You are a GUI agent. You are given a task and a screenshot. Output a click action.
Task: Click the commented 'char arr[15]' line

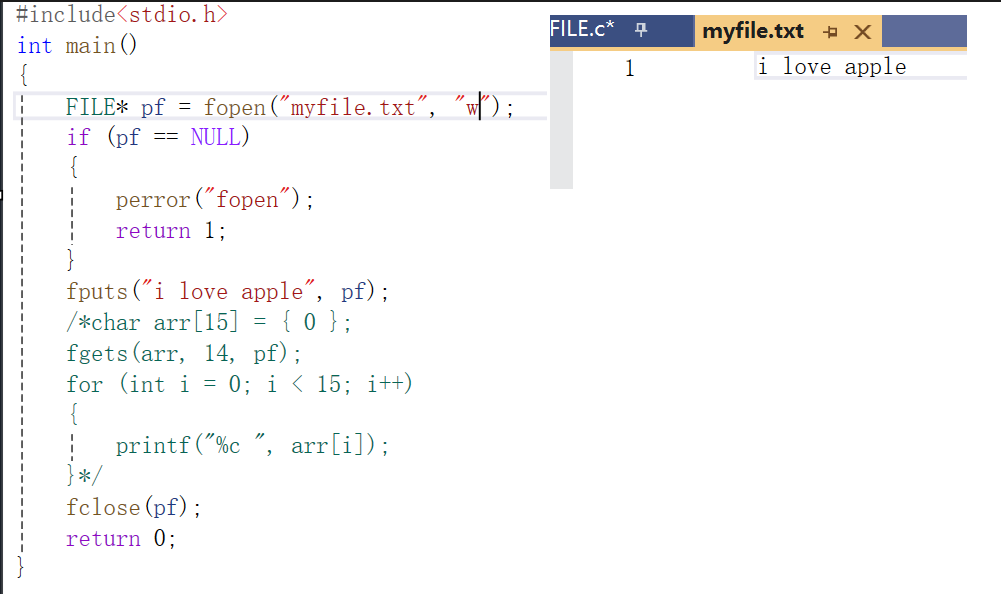coord(209,322)
